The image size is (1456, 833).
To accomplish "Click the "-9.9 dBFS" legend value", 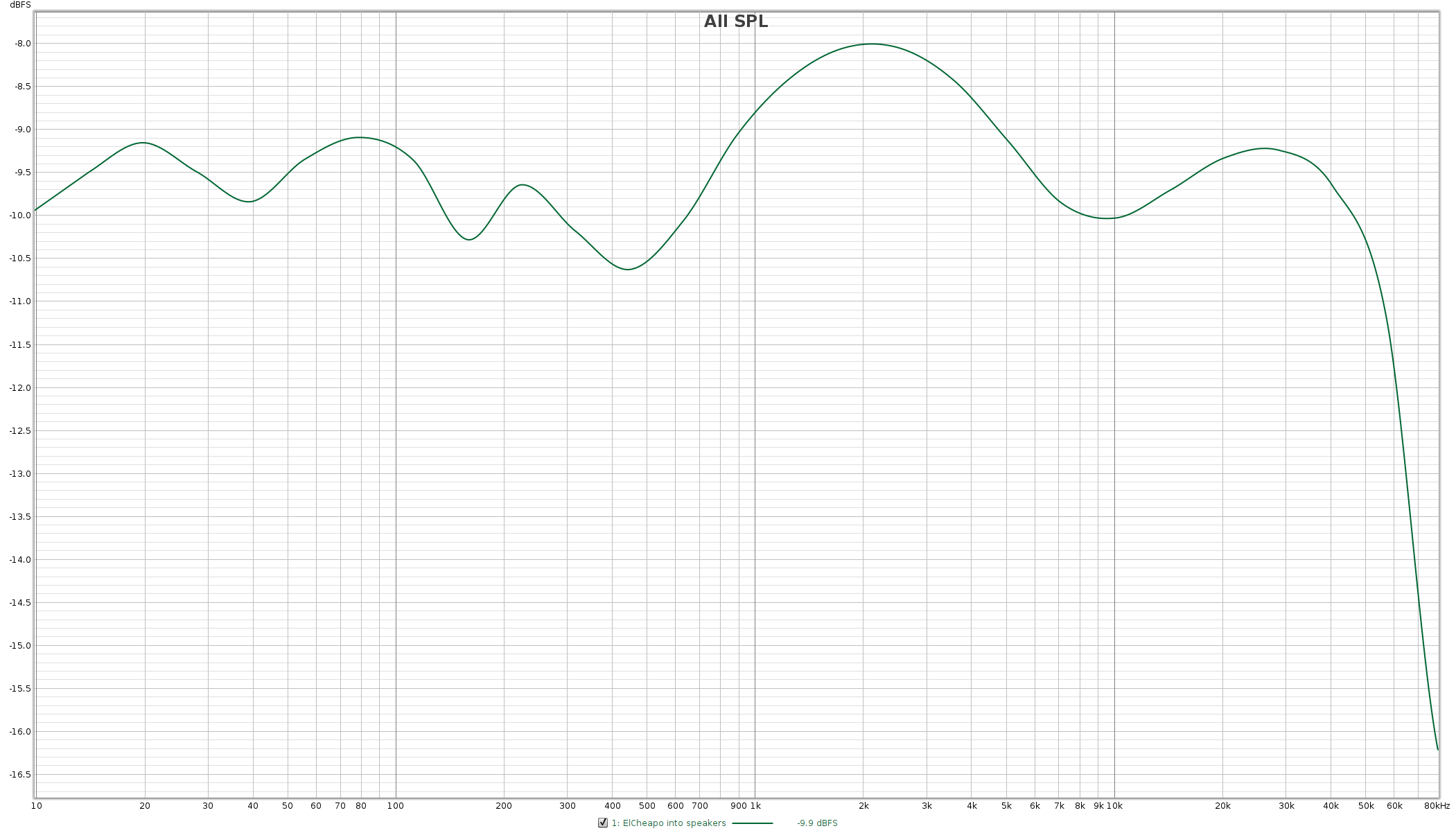I will [x=817, y=823].
